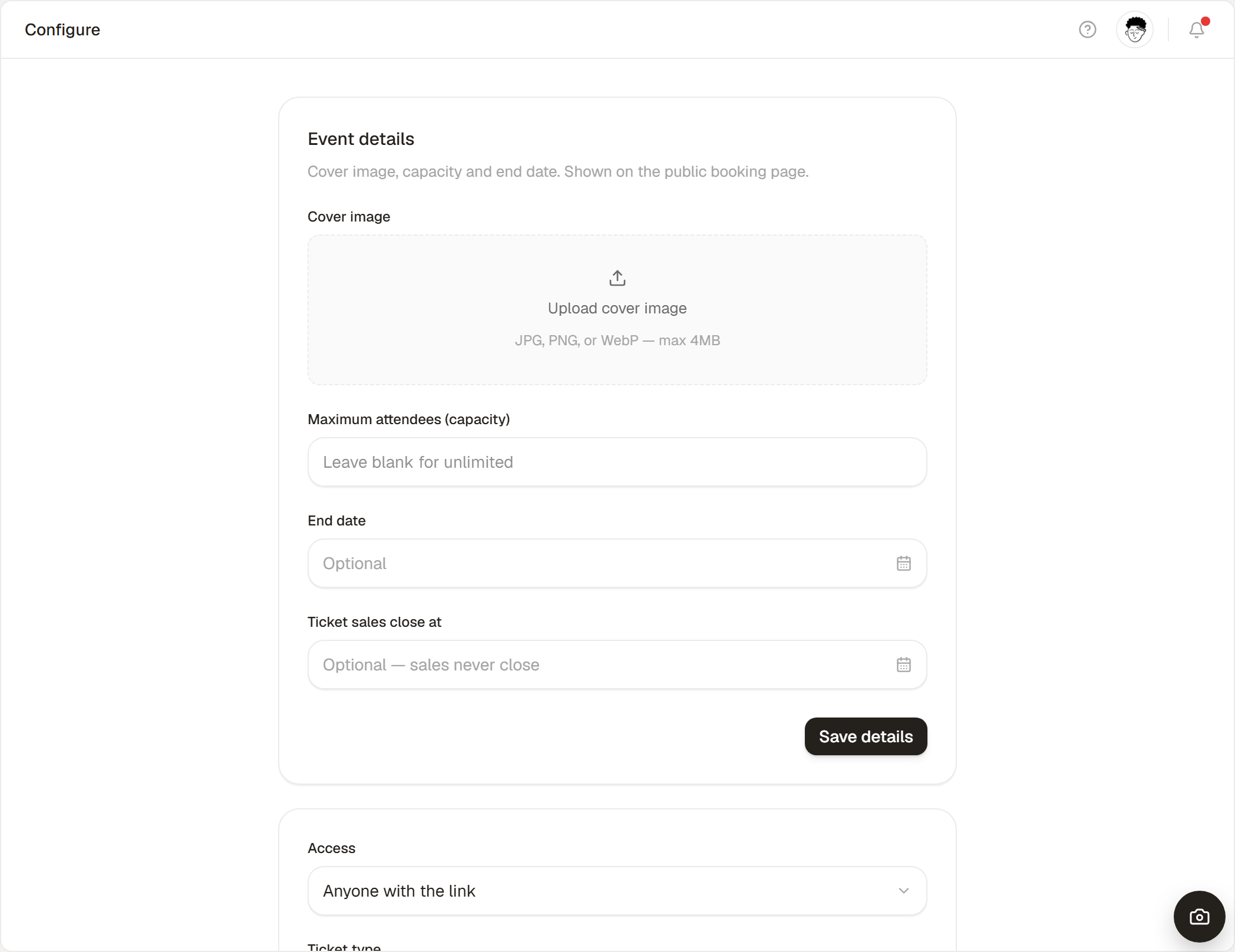Click the 'Ticket sales close at' label
This screenshot has width=1235, height=952.
point(374,622)
